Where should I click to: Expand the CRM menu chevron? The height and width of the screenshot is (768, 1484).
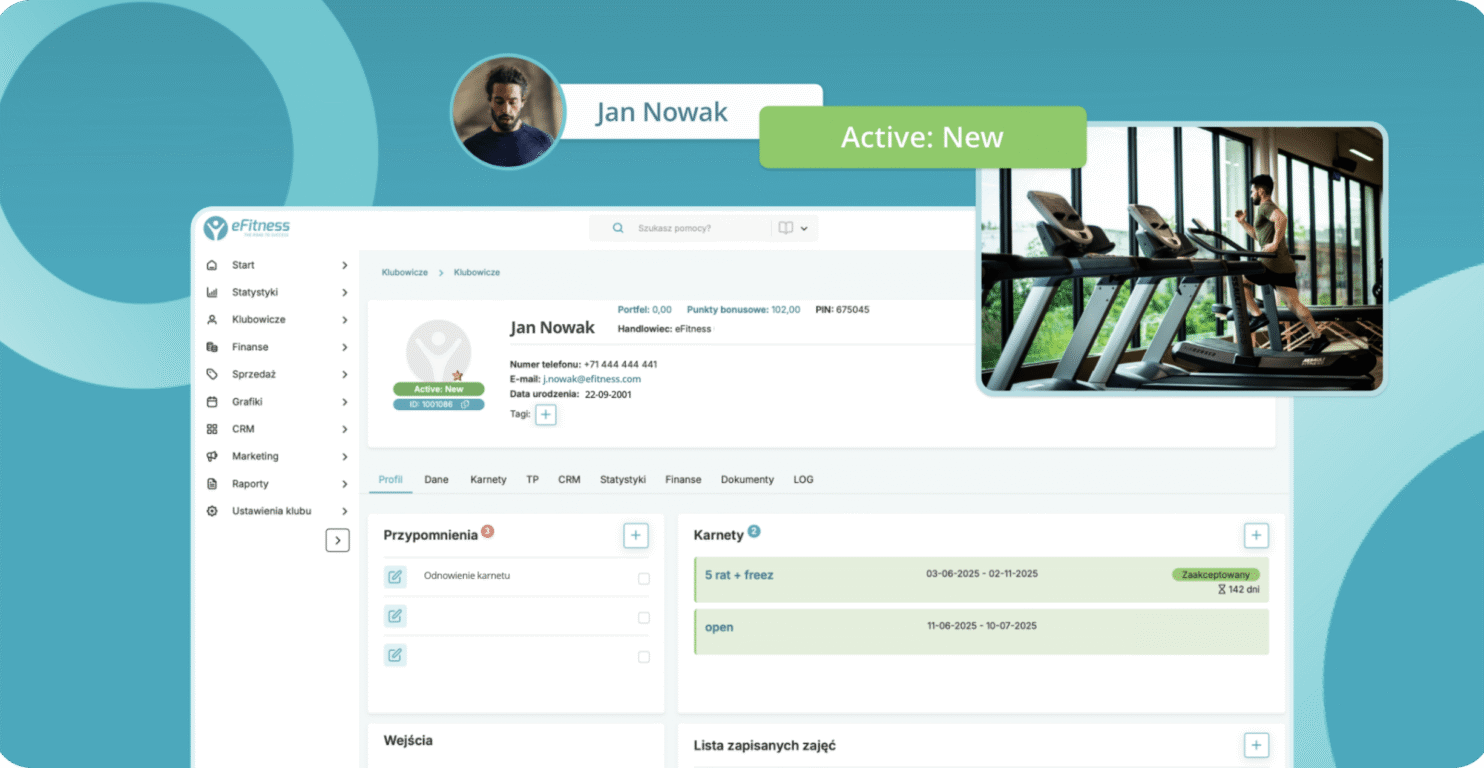[x=344, y=429]
